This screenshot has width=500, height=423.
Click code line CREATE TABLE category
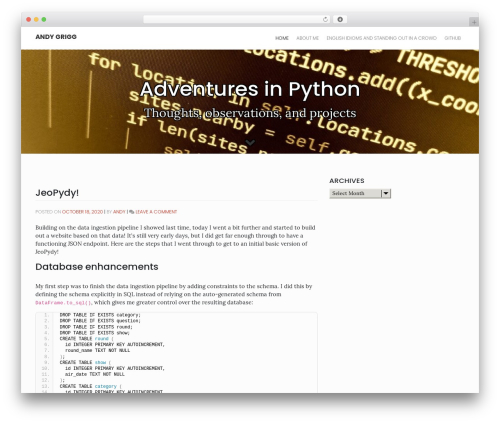click(90, 386)
